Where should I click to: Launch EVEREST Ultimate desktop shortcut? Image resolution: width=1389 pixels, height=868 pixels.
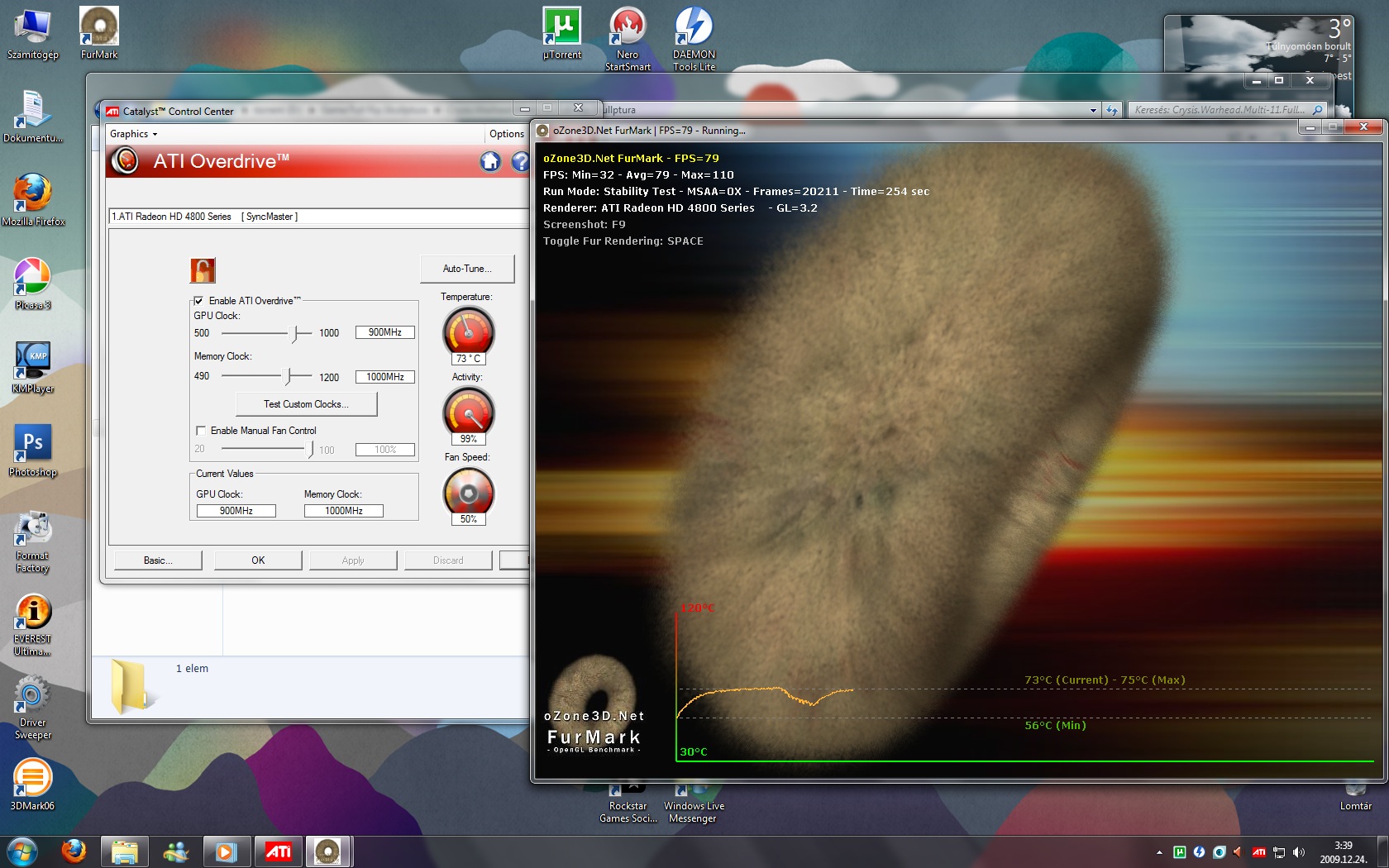pos(32,625)
